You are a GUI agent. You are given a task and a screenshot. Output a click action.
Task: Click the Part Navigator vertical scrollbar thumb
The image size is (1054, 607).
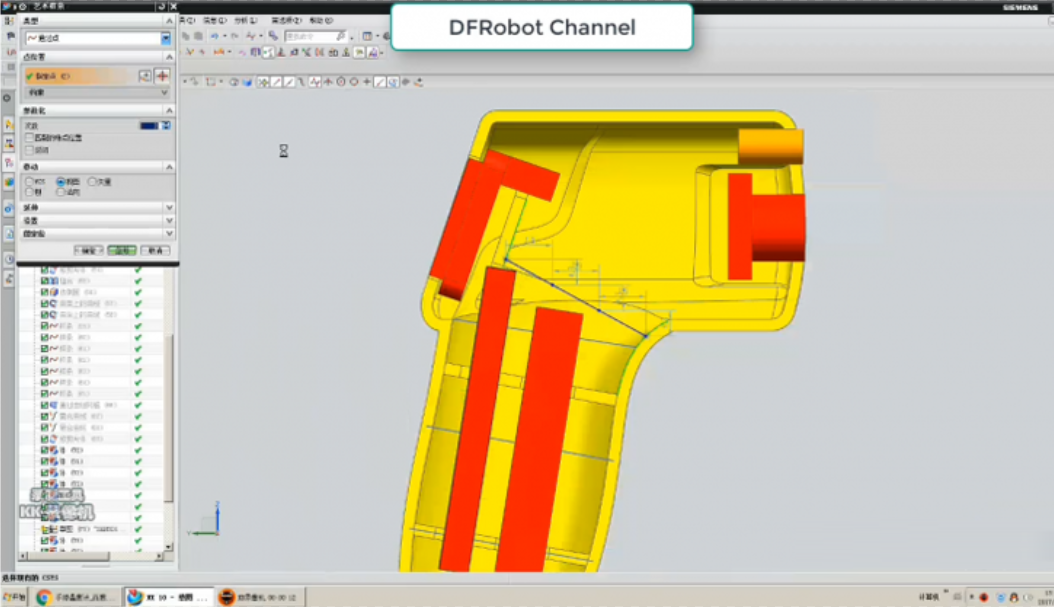pyautogui.click(x=169, y=417)
